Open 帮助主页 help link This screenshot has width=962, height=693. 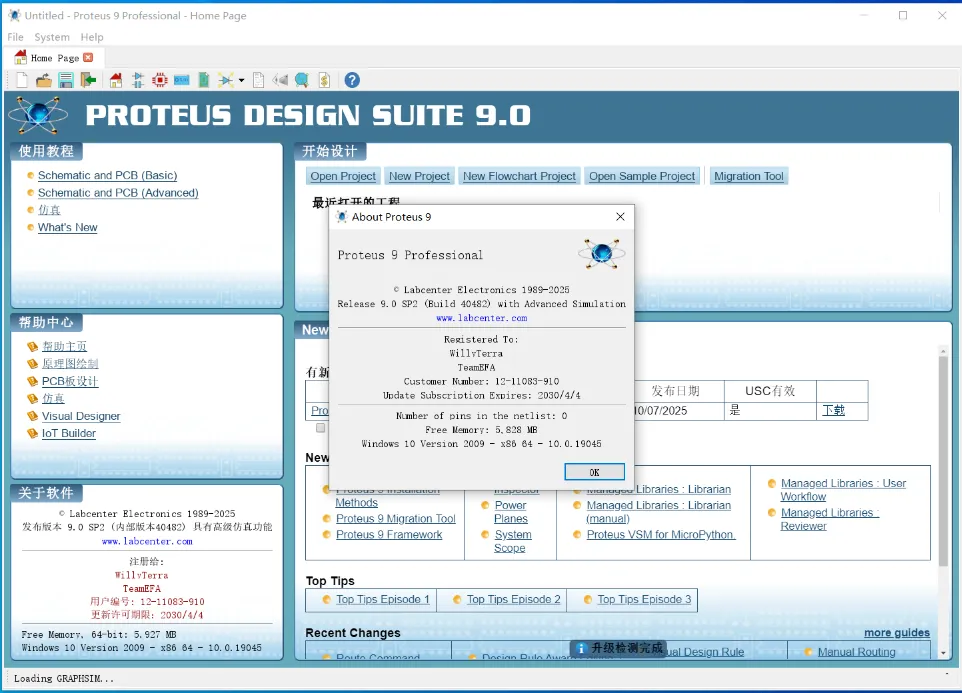tap(64, 346)
